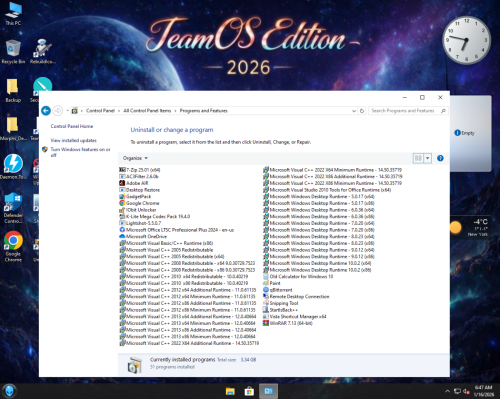Select Desktop Restore entry
This screenshot has height=399, width=500.
pyautogui.click(x=140, y=190)
